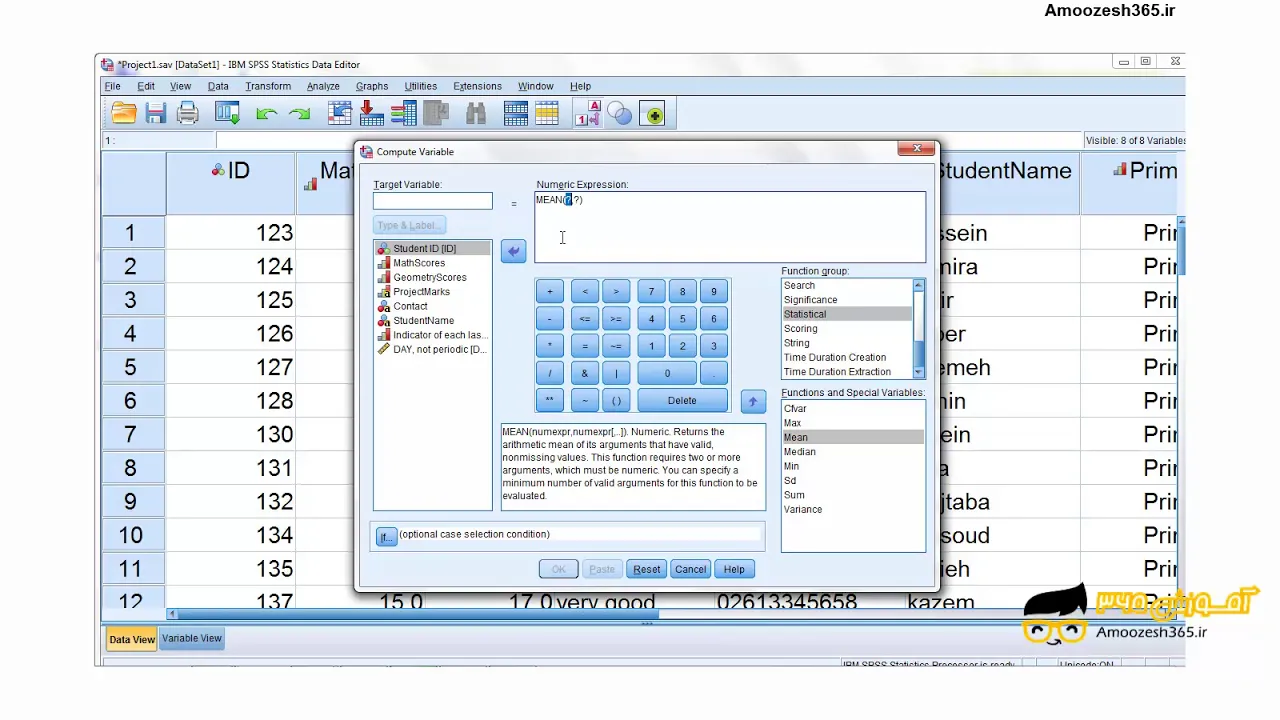Select Significance function group
Screen dimensions: 1280x720
click(847, 300)
